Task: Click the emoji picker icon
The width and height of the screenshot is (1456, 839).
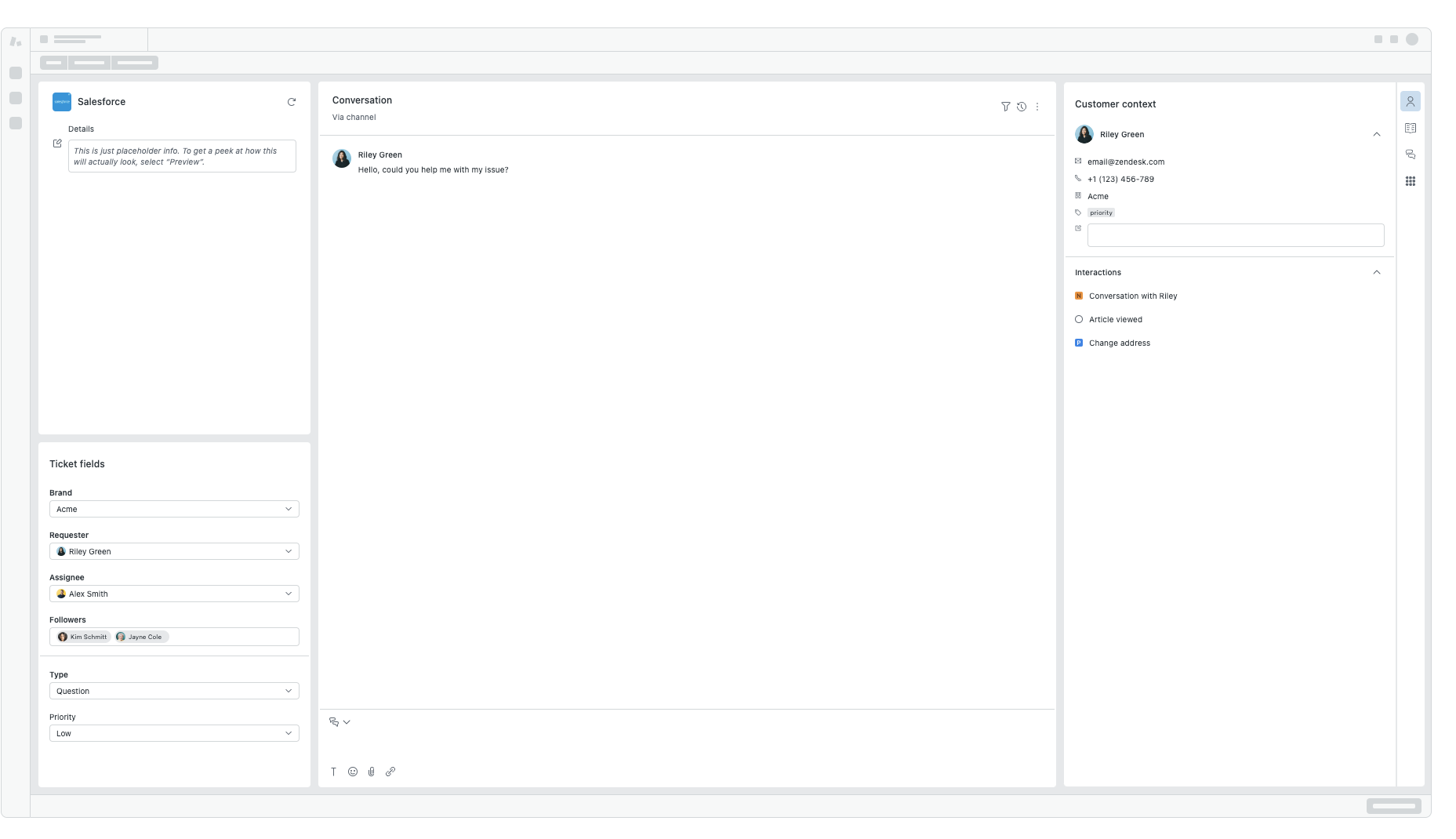Action: (x=353, y=772)
